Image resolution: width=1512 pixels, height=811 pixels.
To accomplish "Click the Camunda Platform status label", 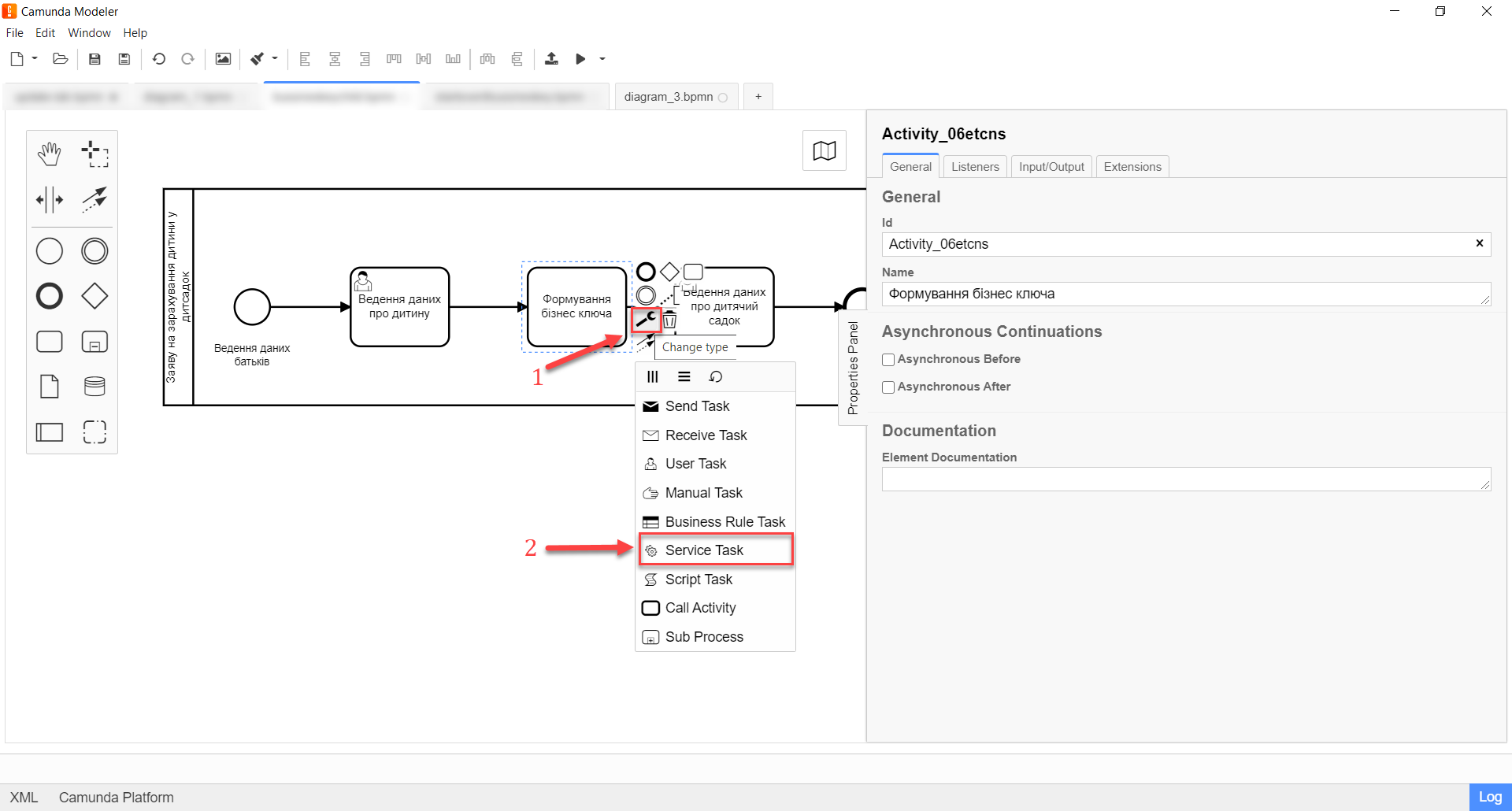I will click(117, 798).
